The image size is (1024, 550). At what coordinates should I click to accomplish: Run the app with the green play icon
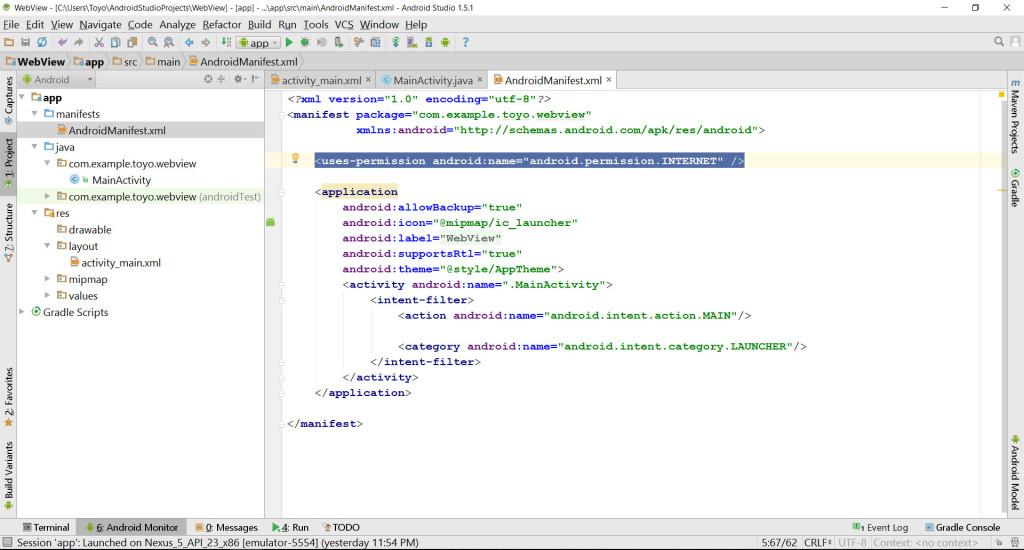[x=289, y=42]
